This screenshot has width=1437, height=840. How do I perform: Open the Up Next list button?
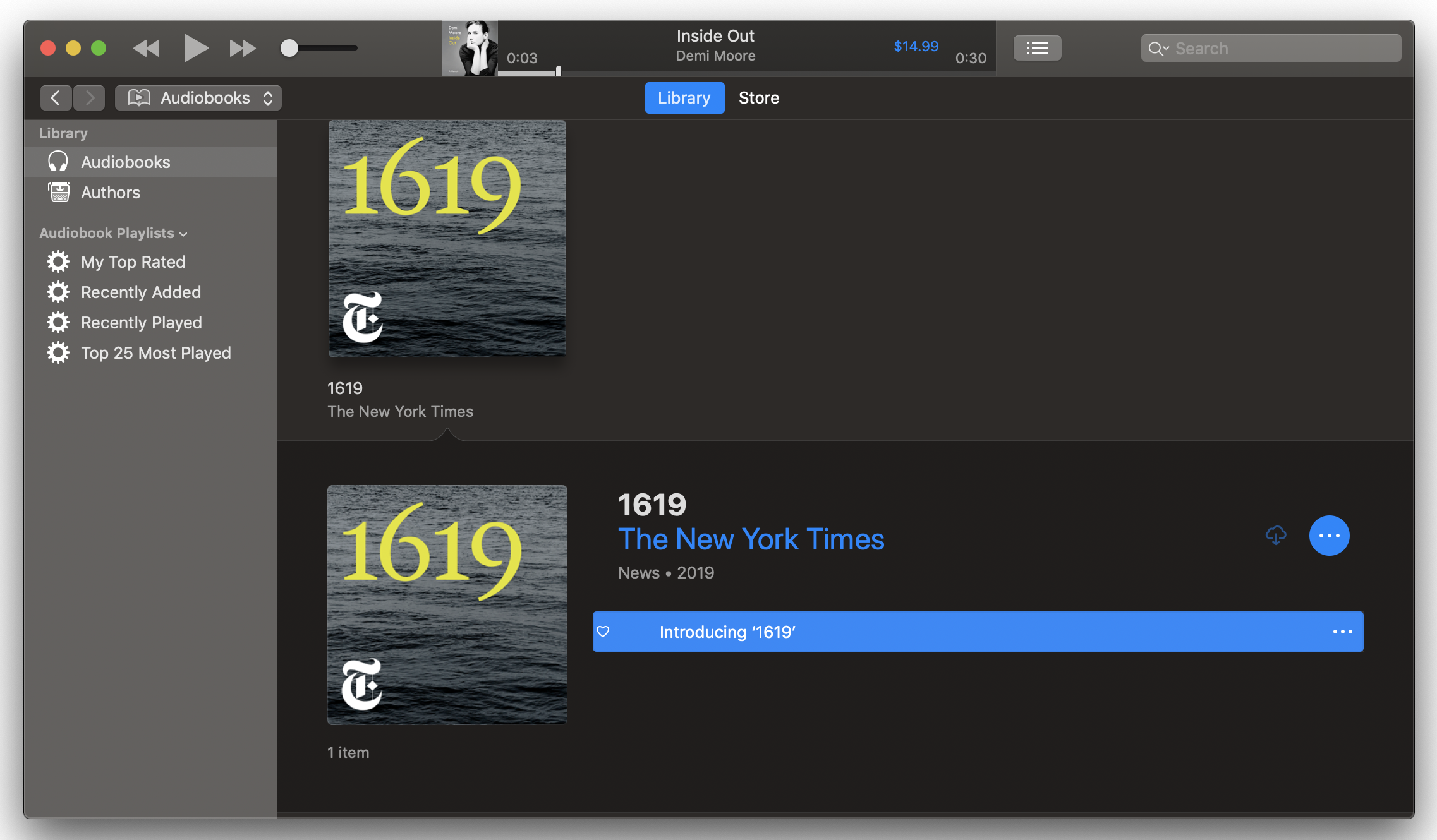coord(1037,48)
